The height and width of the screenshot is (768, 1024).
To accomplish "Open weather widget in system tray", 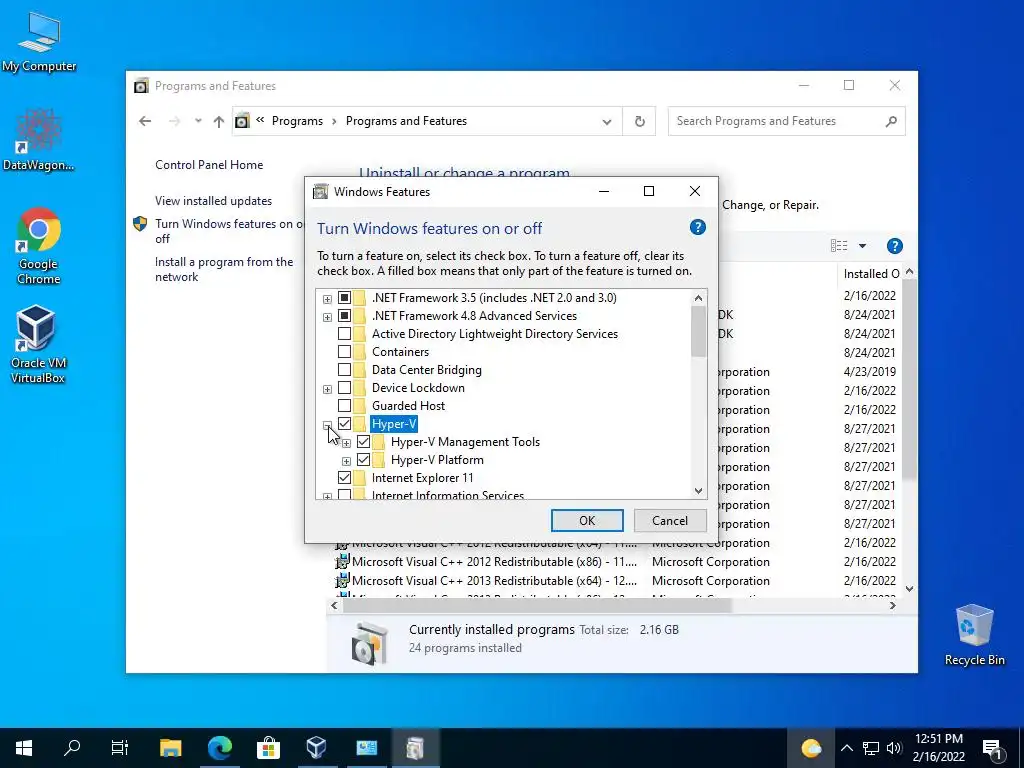I will tap(810, 748).
